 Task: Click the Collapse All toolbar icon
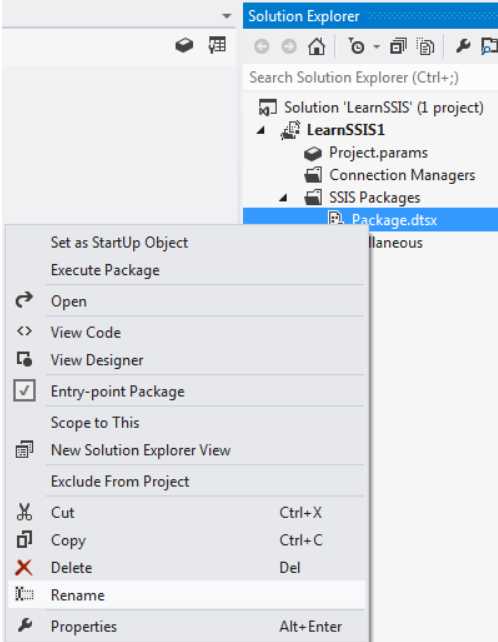(398, 46)
